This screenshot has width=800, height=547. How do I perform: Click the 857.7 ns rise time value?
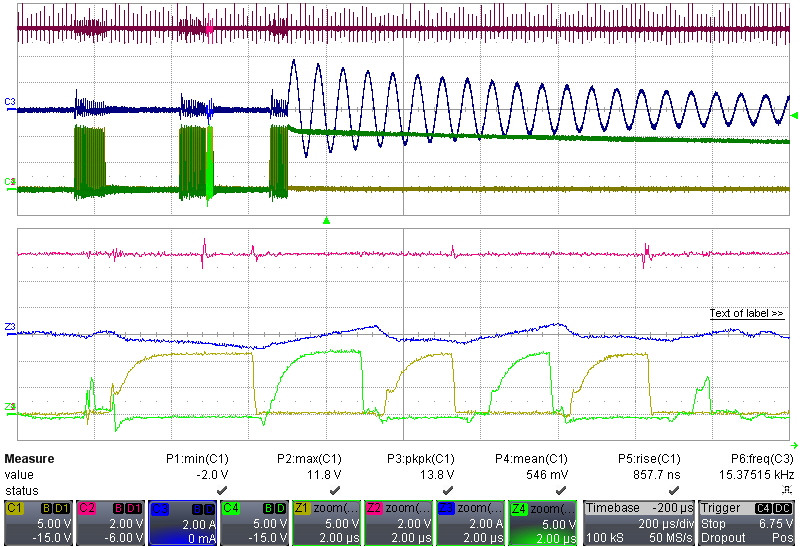657,475
